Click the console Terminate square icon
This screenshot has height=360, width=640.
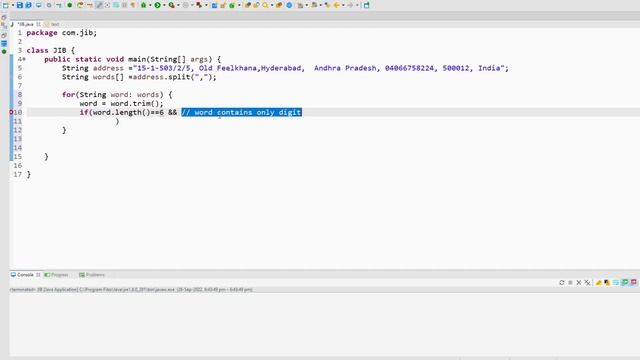coord(570,282)
